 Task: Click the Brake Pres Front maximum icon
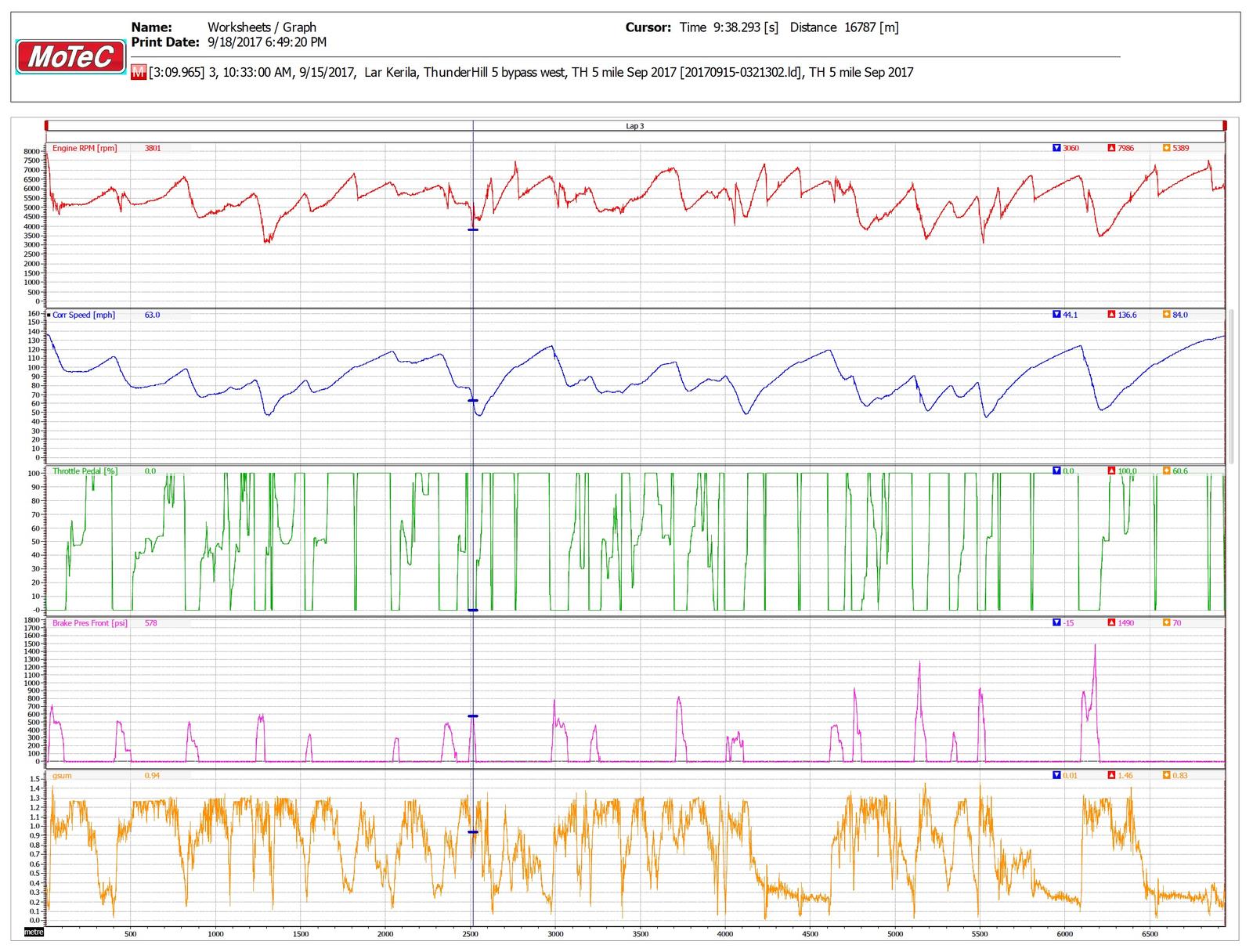click(x=1111, y=623)
